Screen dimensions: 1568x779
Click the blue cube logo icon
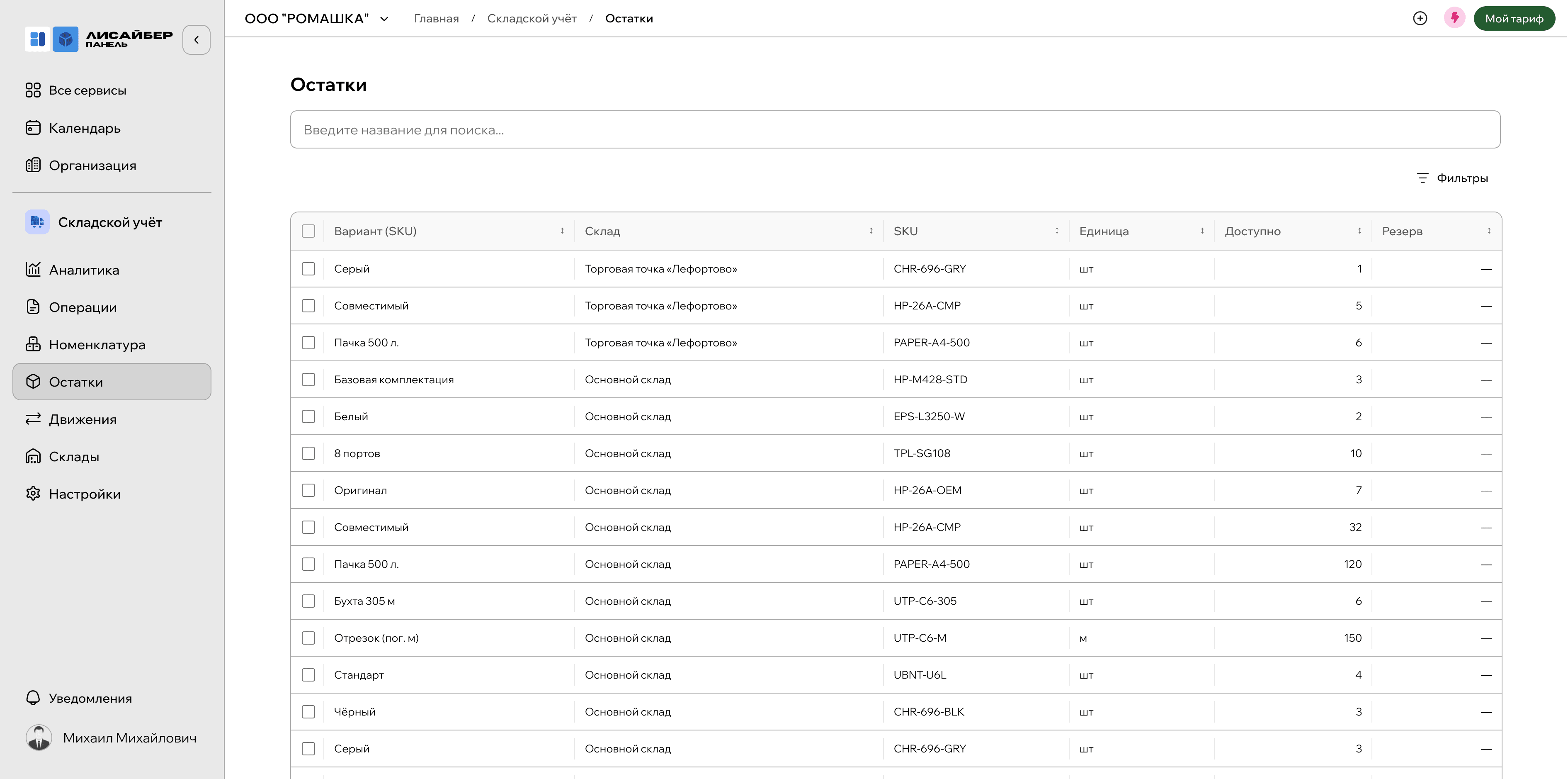tap(65, 39)
